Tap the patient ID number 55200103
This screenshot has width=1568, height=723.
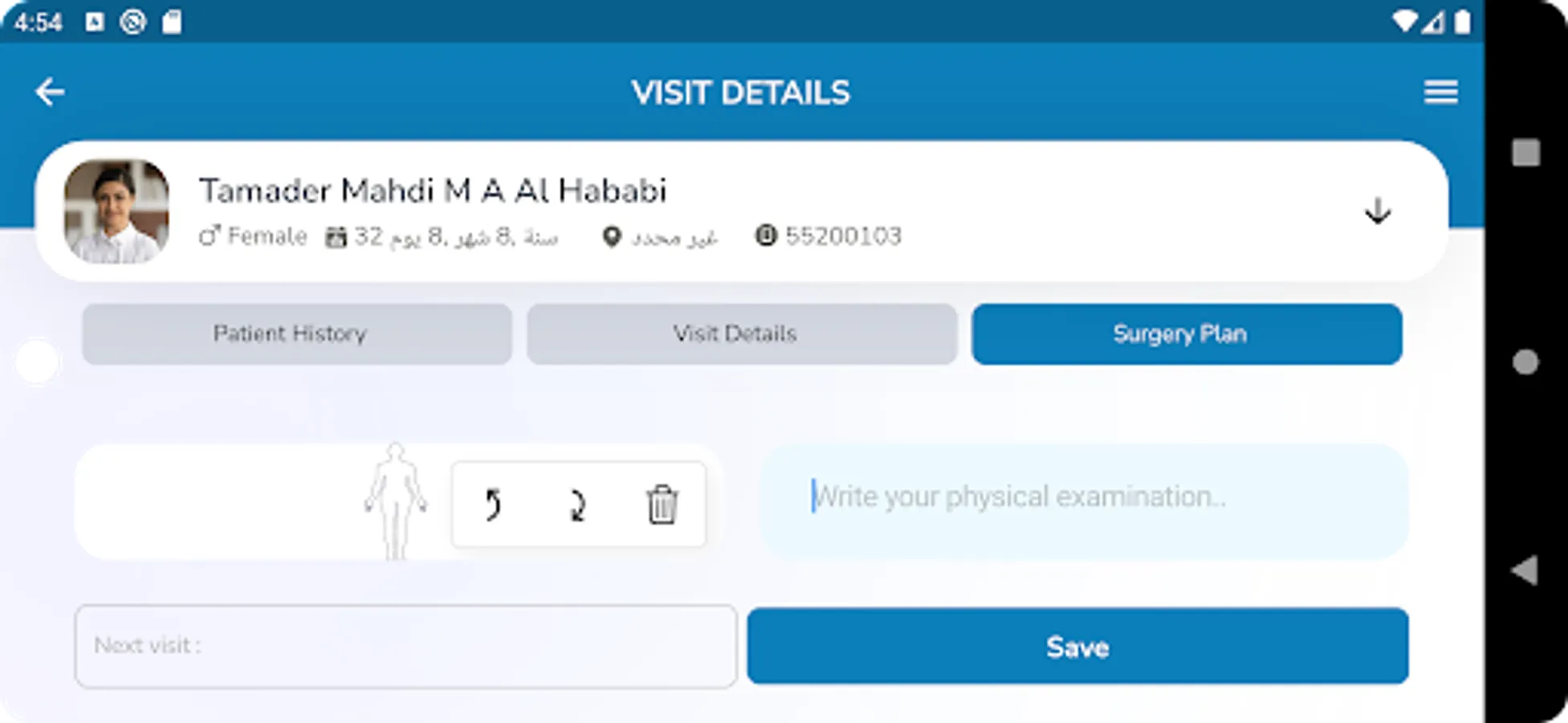[843, 236]
